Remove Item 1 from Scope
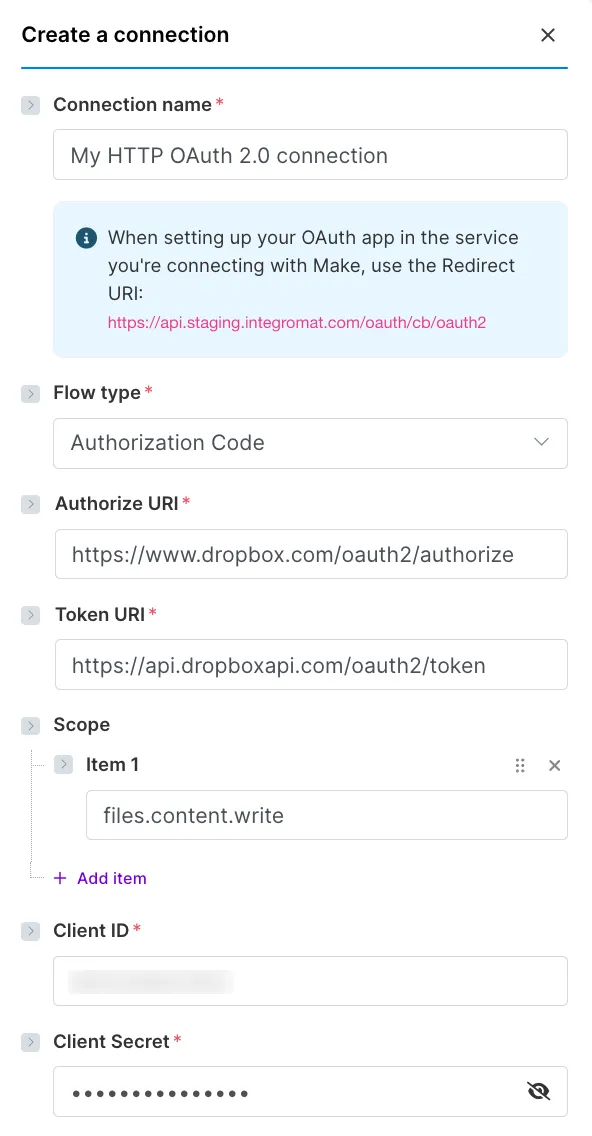This screenshot has width=592, height=1136. [x=555, y=765]
